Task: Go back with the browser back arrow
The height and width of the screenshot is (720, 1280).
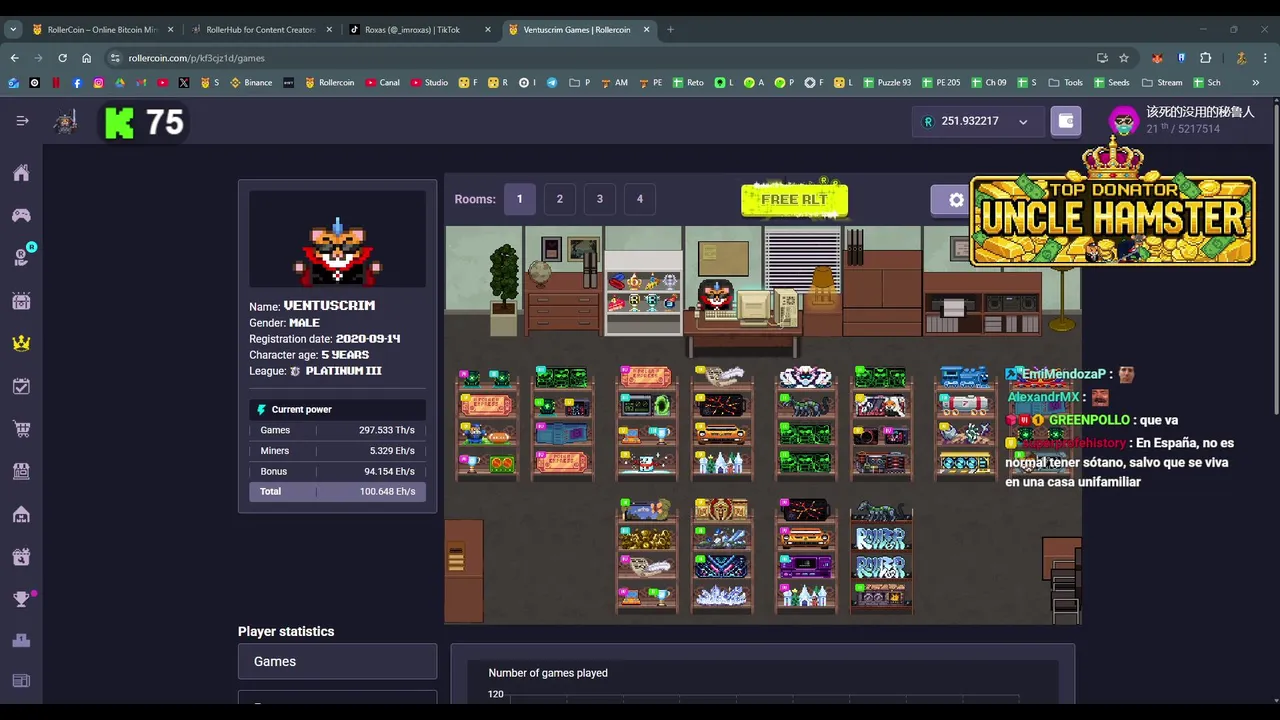Action: point(14,58)
